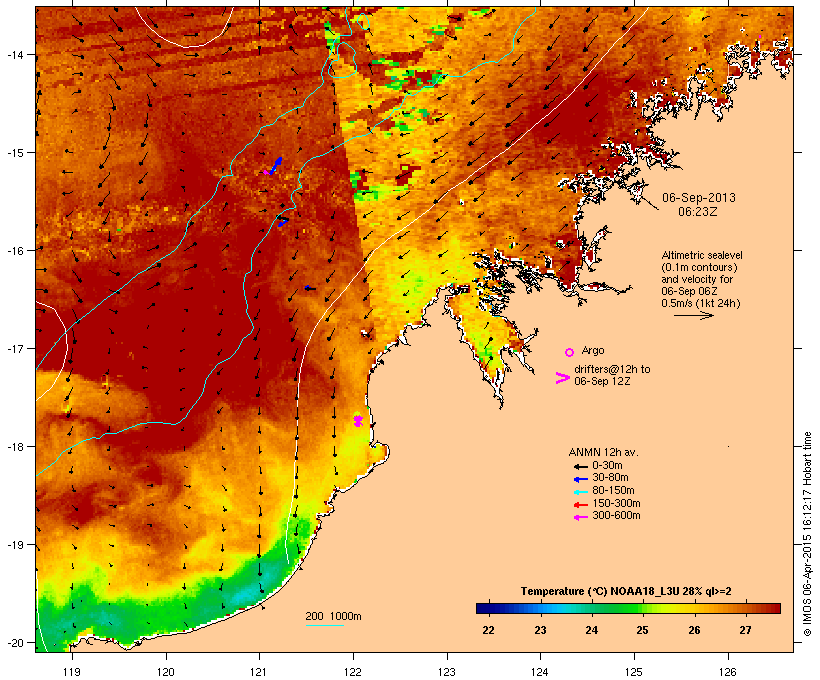Click the longitude axis label 126

coord(728,672)
